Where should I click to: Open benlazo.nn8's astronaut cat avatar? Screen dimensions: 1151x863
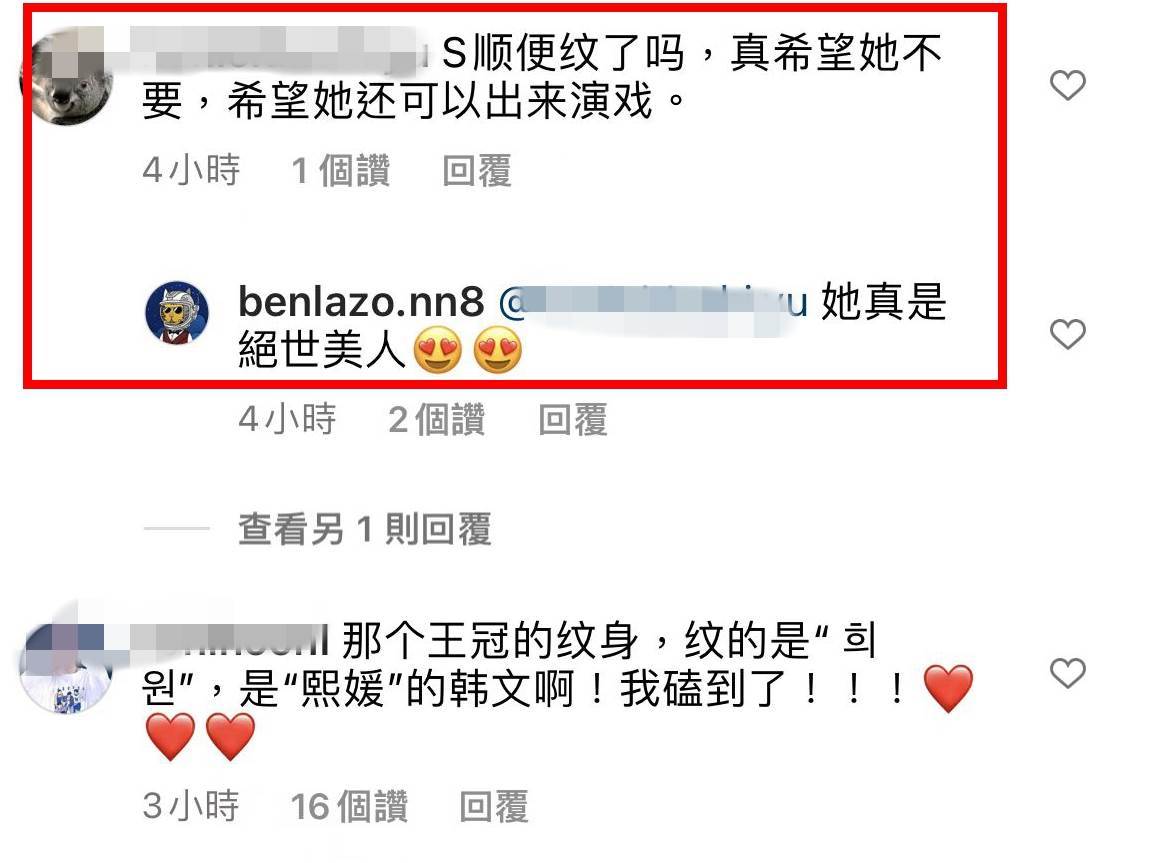(177, 313)
